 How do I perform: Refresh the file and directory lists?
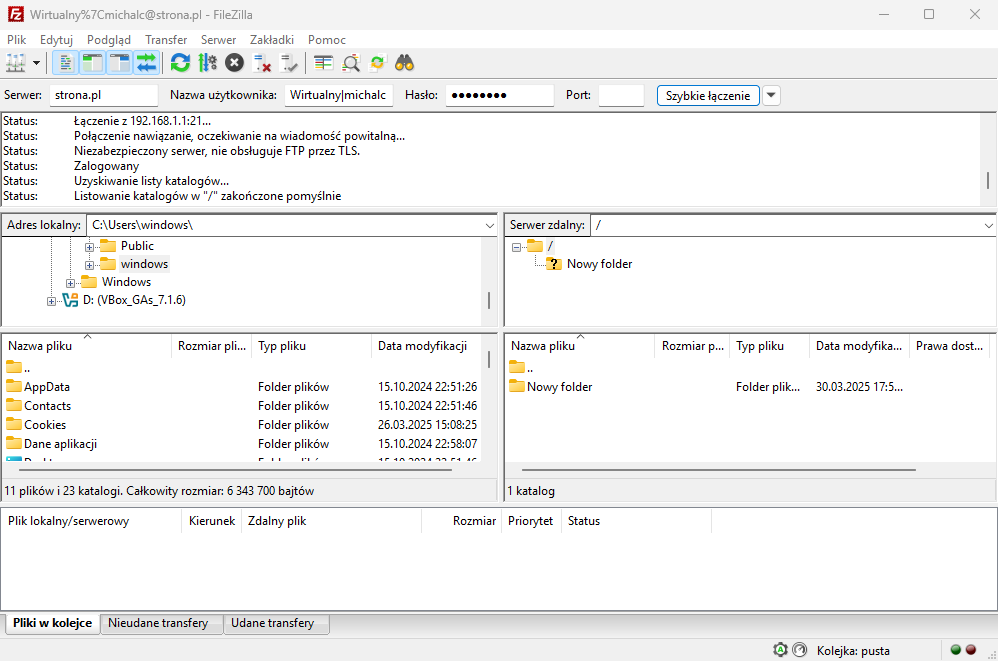(180, 63)
